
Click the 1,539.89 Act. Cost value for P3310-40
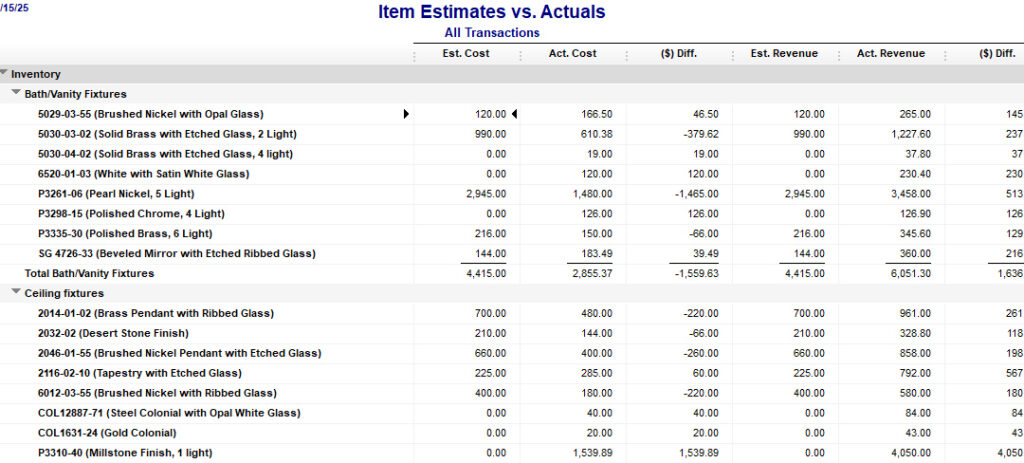point(583,453)
